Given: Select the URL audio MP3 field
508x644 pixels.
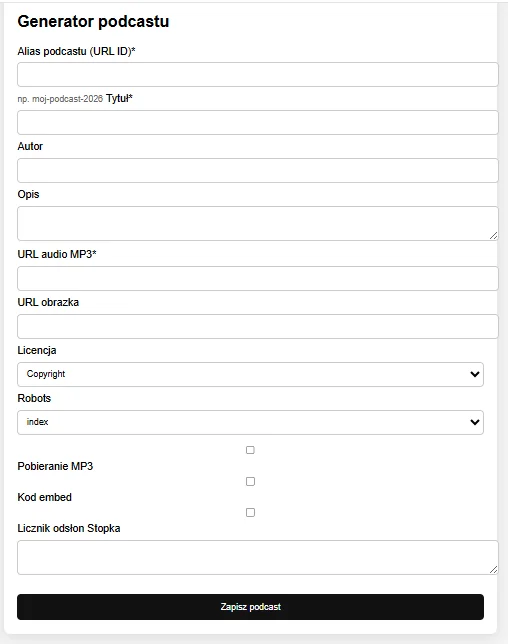Looking at the screenshot, I should (257, 278).
